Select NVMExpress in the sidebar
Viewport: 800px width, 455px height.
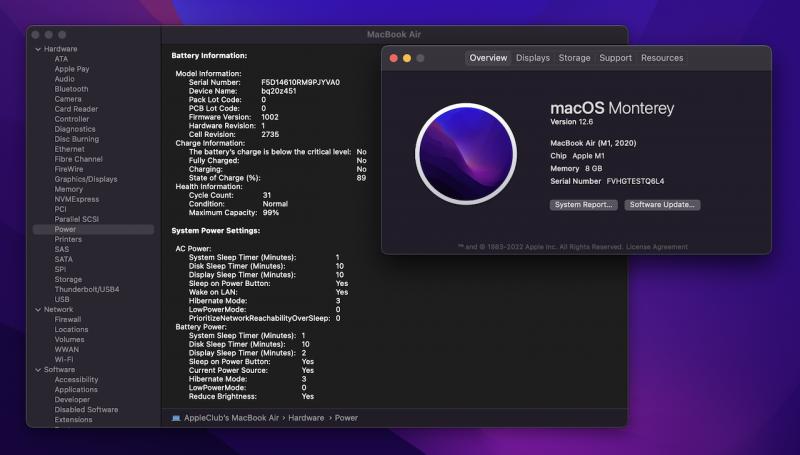click(x=77, y=199)
